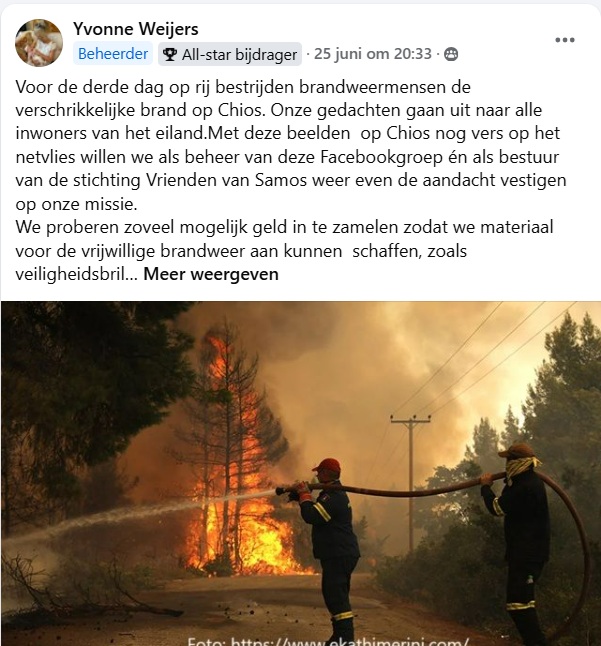Open the wildfire photo in viewer
The width and height of the screenshot is (601, 646).
click(x=300, y=473)
